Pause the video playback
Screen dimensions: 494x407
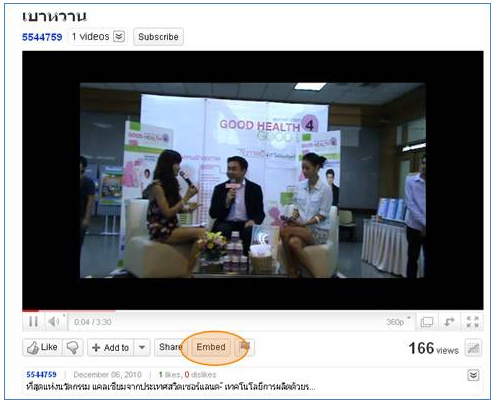coord(33,322)
